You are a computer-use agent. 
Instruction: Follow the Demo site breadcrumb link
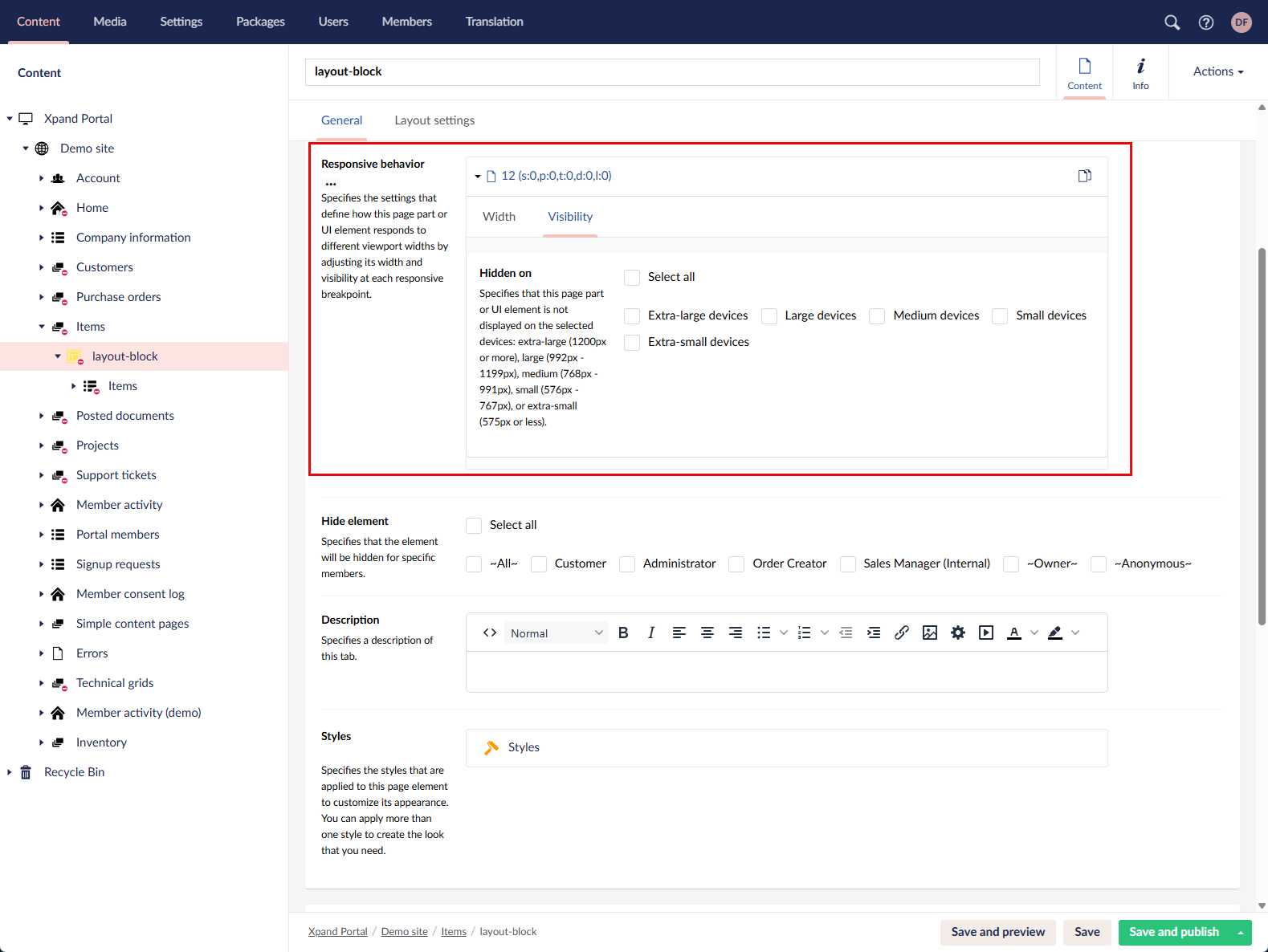click(x=404, y=932)
